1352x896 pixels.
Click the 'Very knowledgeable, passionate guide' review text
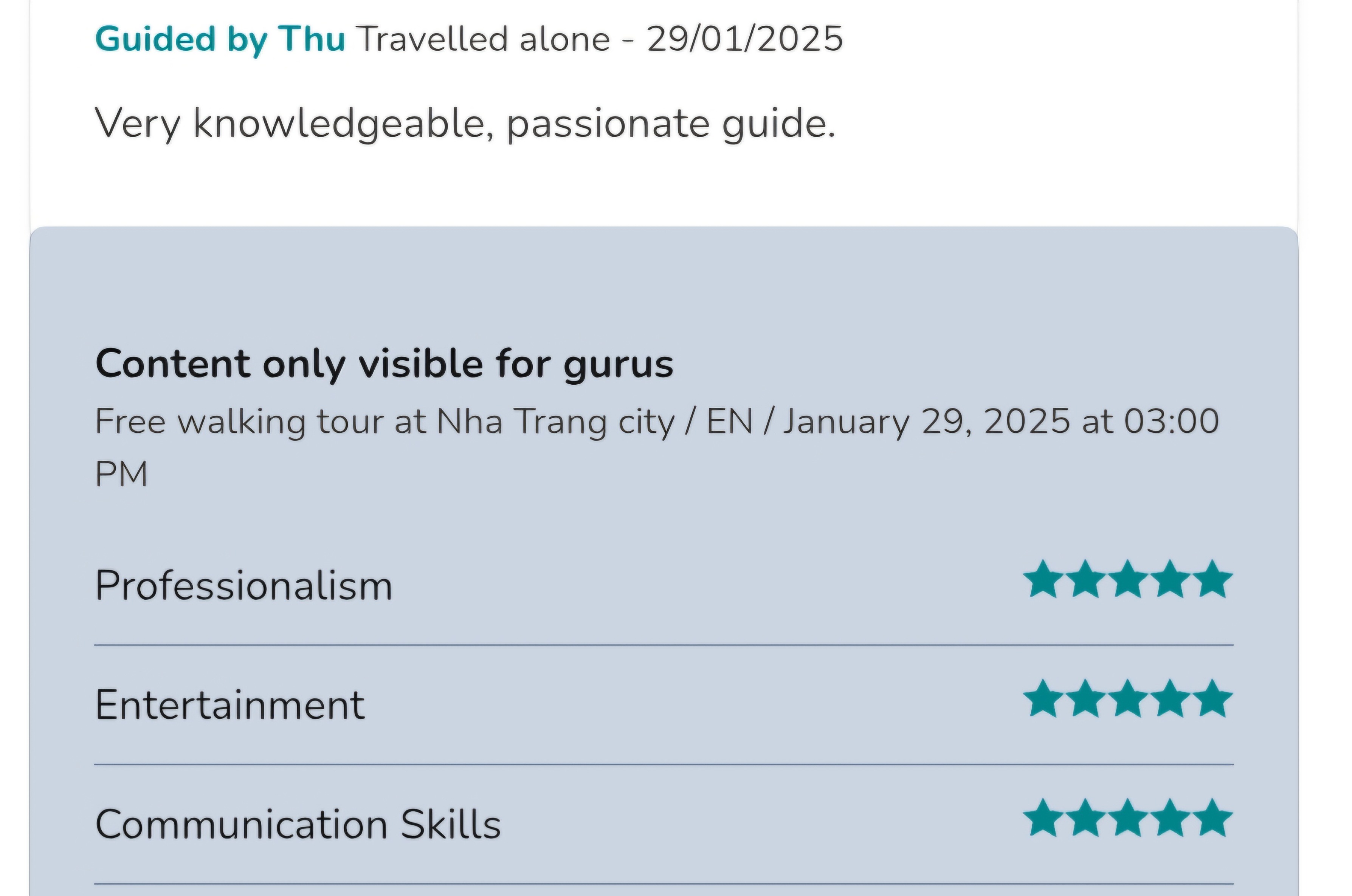click(x=465, y=123)
